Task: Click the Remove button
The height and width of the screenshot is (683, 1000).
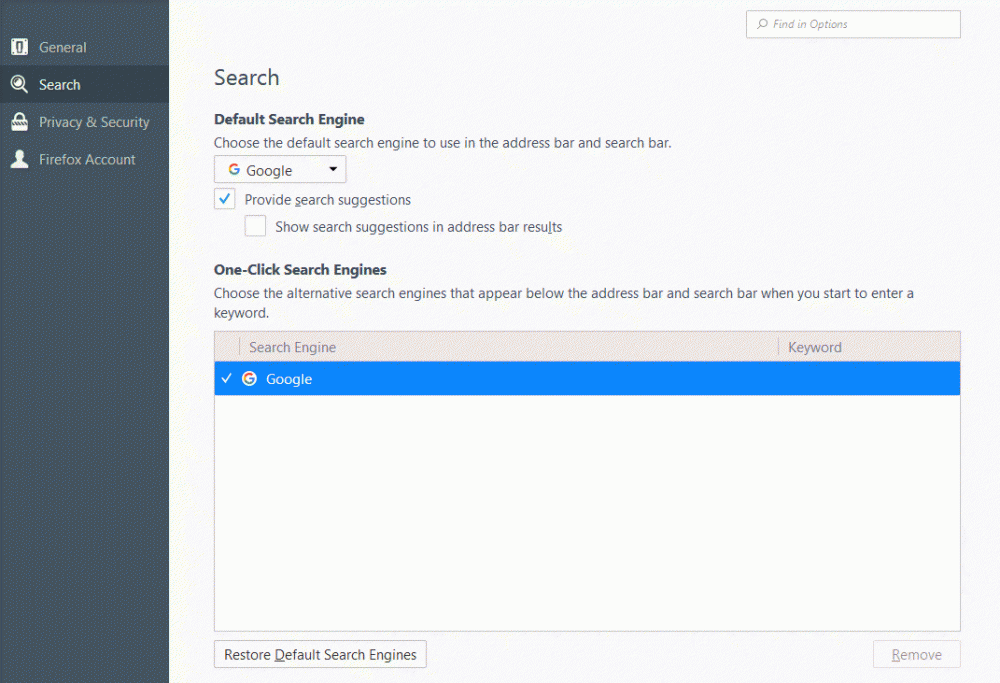Action: pos(916,655)
